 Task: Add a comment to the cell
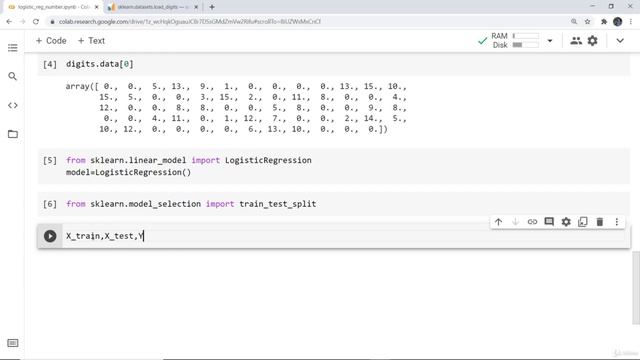point(549,222)
